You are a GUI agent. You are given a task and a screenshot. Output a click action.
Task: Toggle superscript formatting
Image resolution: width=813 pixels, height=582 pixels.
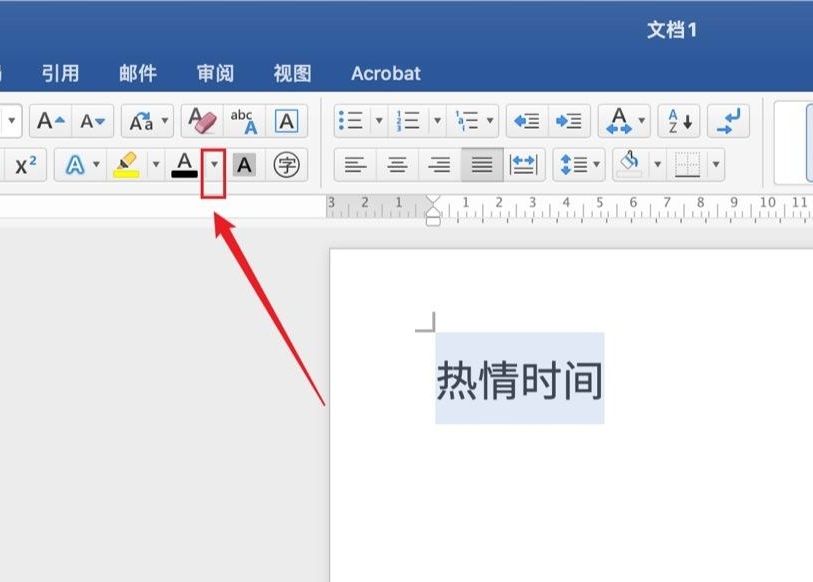coord(25,165)
